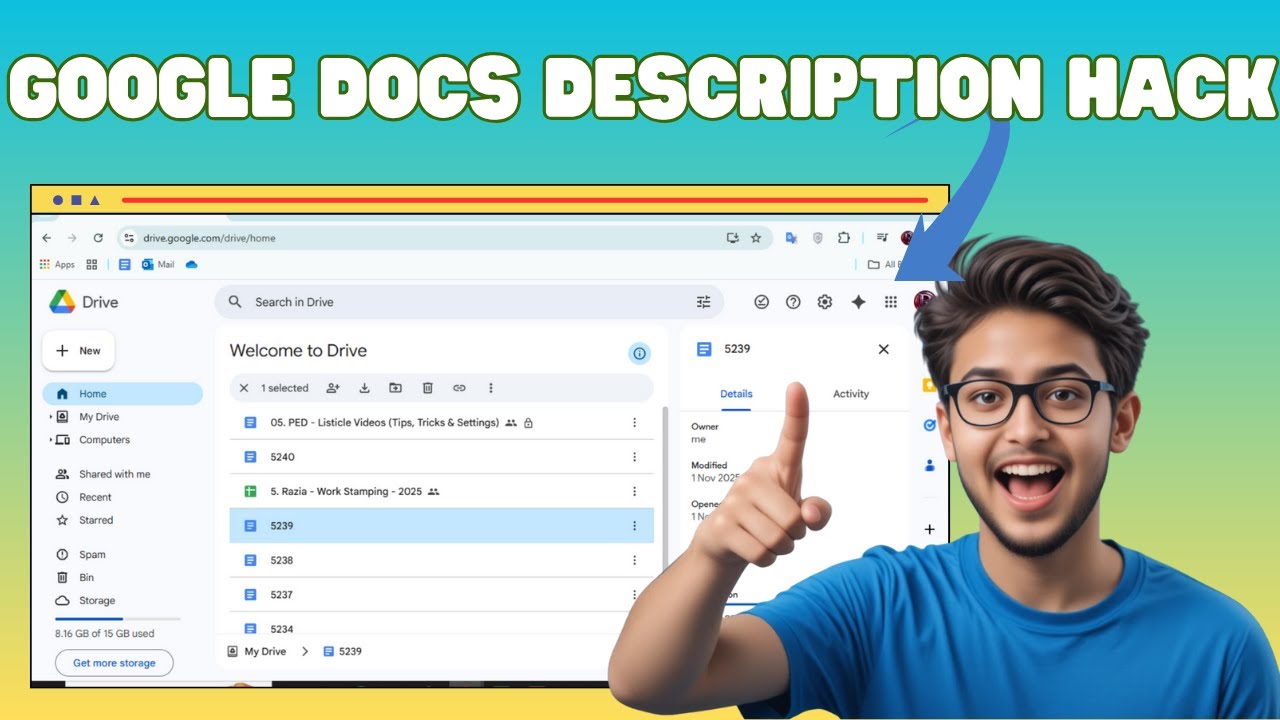The height and width of the screenshot is (720, 1280).
Task: Select 5. Razia - Work Stamping - 2025 spreadsheet
Action: click(x=441, y=492)
